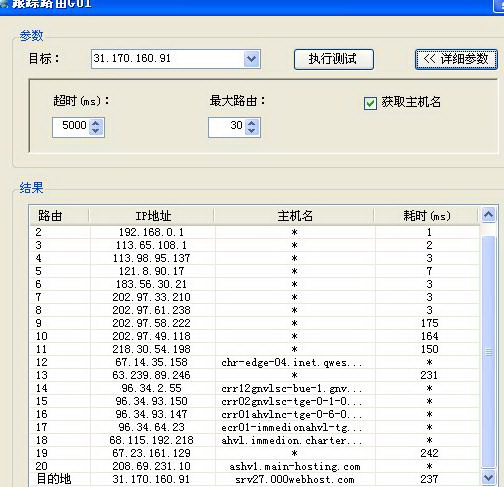Screen dimensions: 504x487
Task: Click hostname ashv1.main-hosting.com
Action: pos(295,466)
